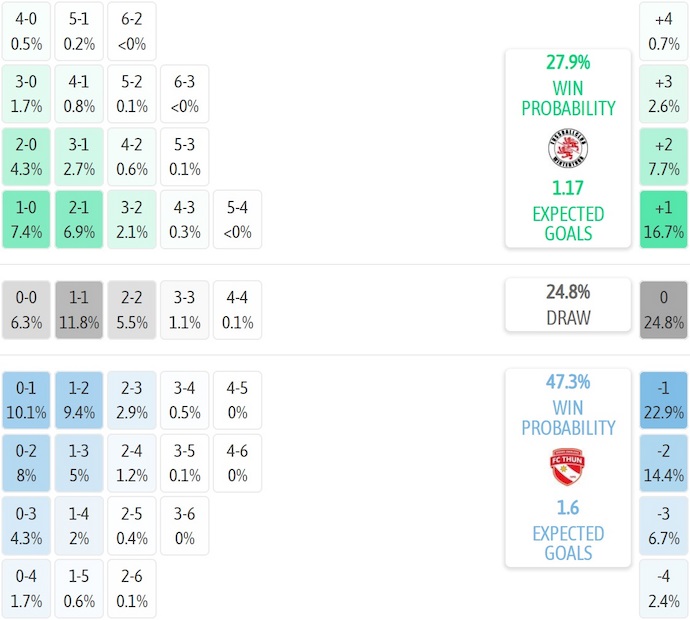Image resolution: width=690 pixels, height=620 pixels.
Task: Select the 0-1 scoreline cell
Action: click(27, 400)
